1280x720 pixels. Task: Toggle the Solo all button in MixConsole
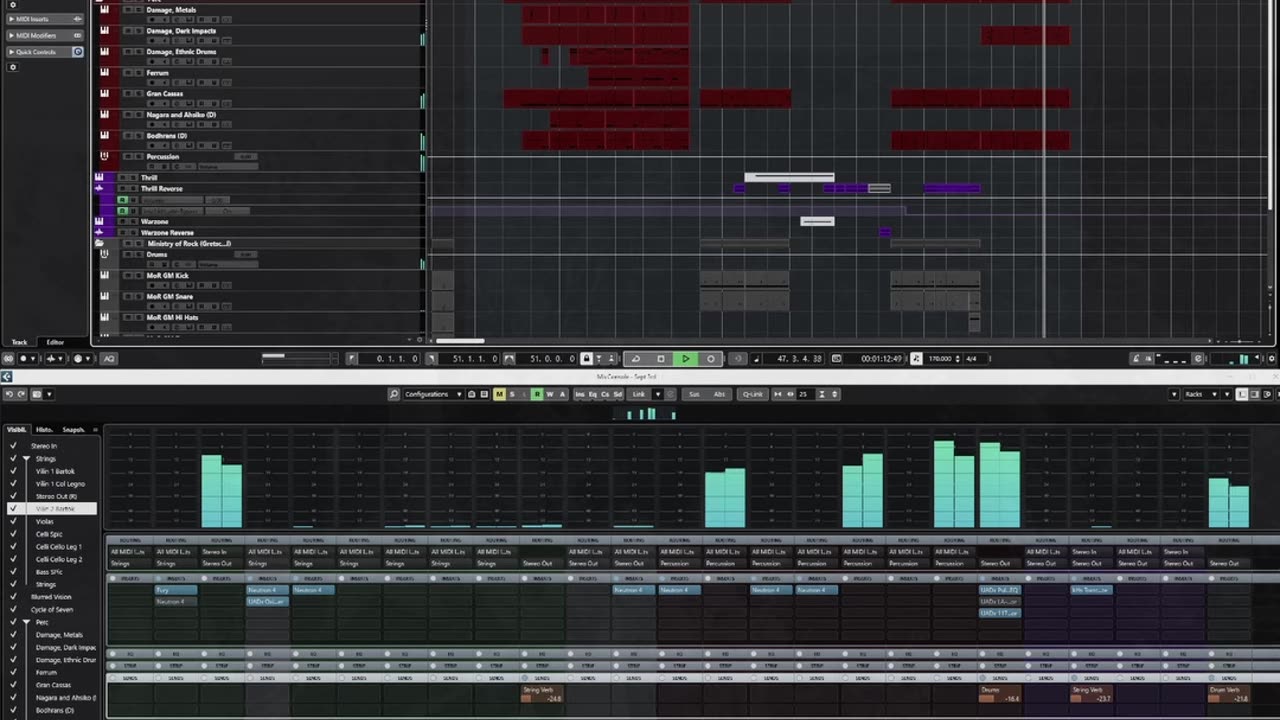click(512, 394)
